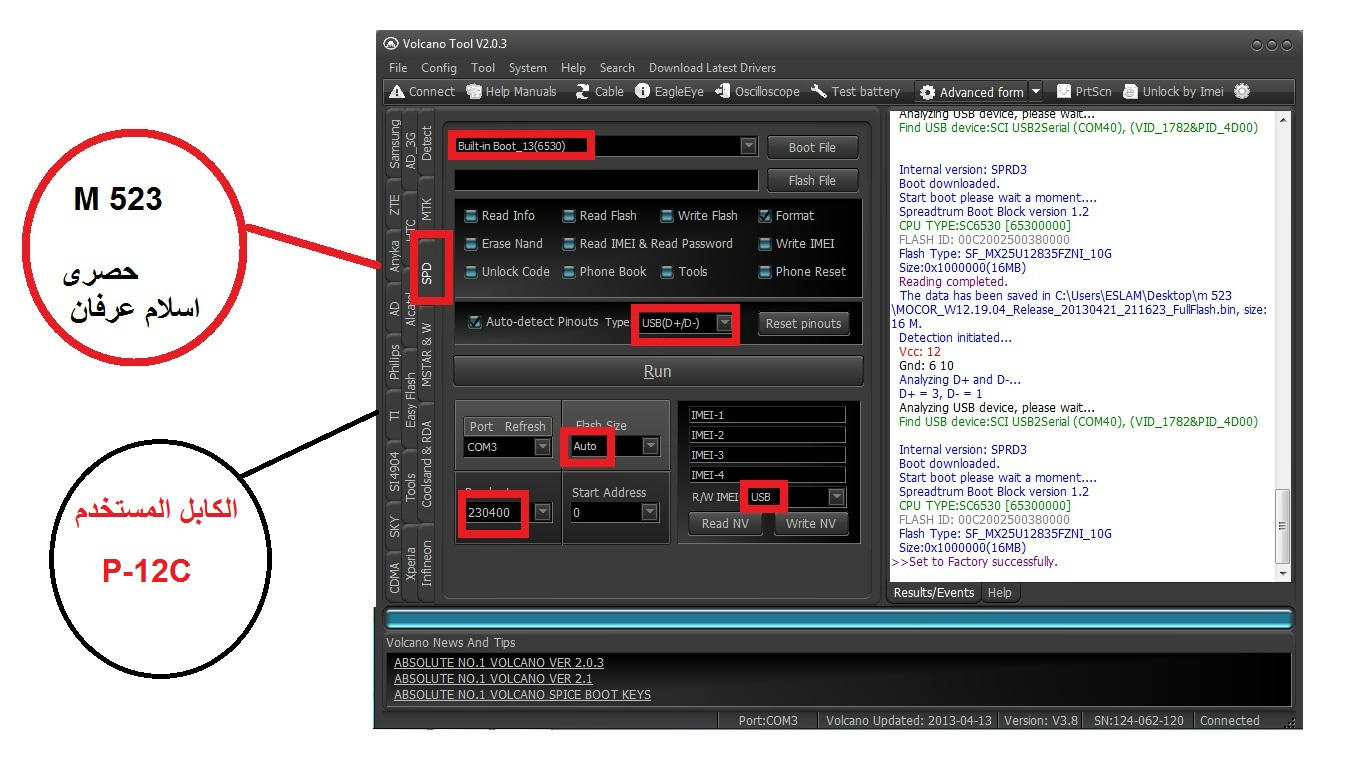The image size is (1366, 768).
Task: Click the IMEI-1 input field
Action: tap(767, 415)
